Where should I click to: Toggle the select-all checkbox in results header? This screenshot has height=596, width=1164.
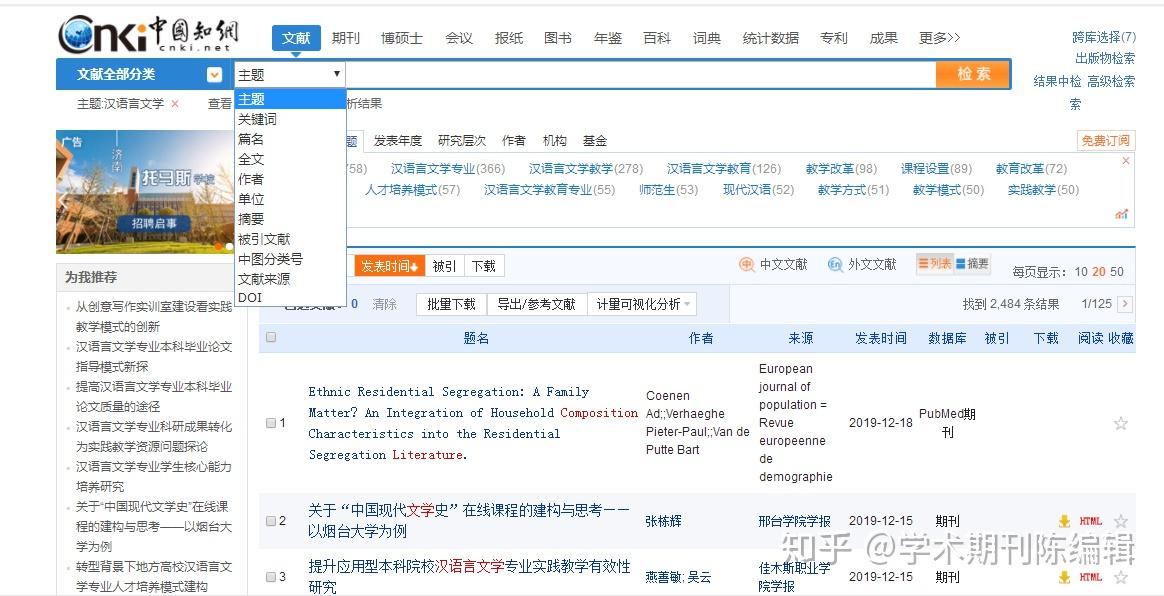tap(269, 338)
